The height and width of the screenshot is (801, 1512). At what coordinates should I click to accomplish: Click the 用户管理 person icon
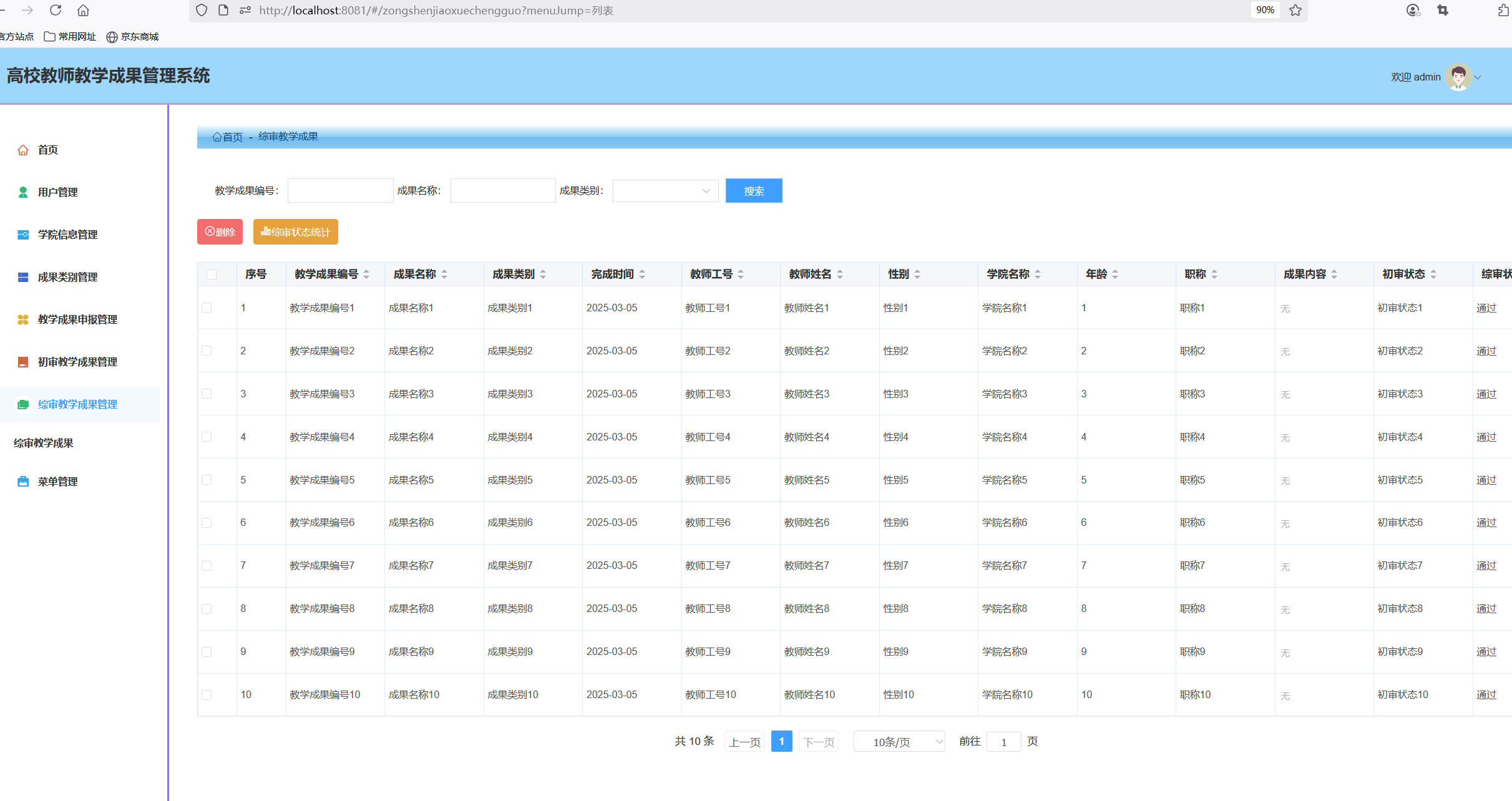tap(23, 192)
